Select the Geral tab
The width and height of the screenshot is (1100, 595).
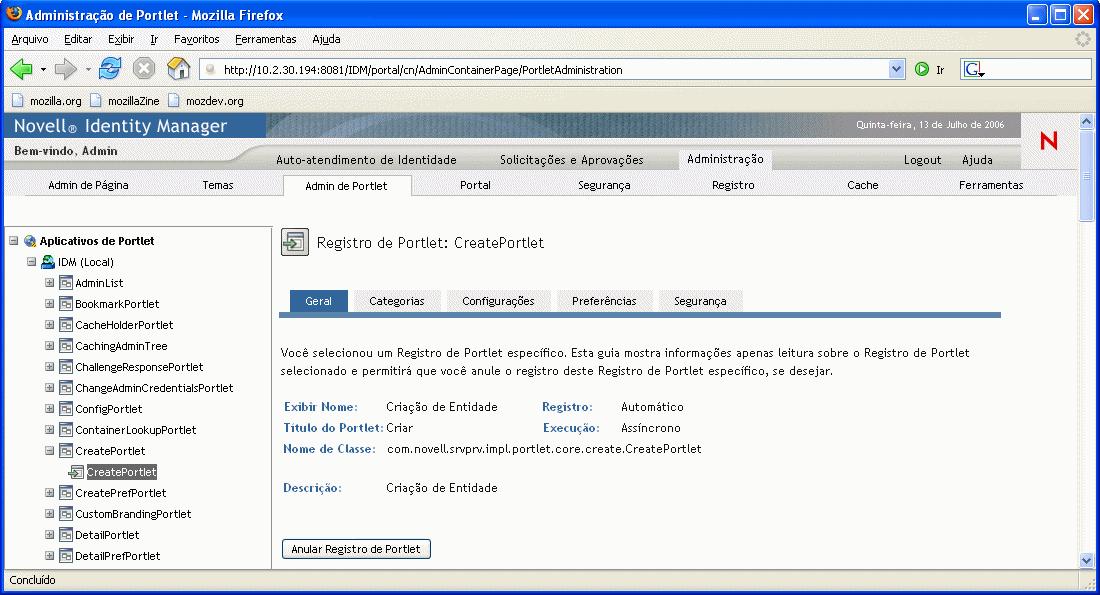point(318,301)
